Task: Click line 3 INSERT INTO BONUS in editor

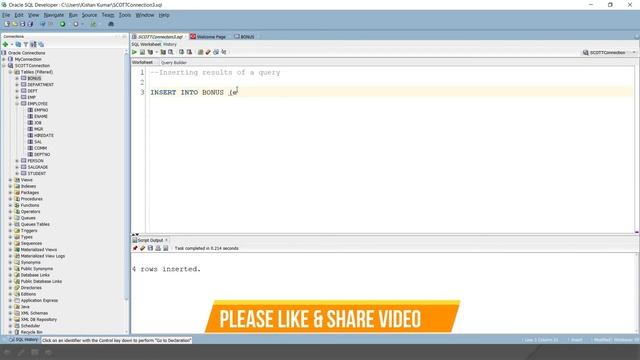Action: (194, 93)
